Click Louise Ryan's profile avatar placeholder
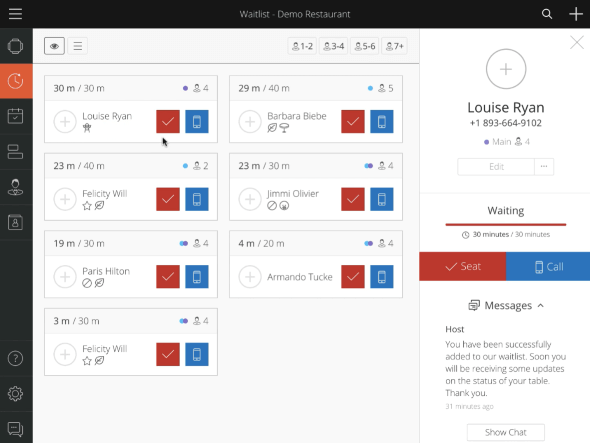Screen dimensions: 590x443 (x=506, y=69)
